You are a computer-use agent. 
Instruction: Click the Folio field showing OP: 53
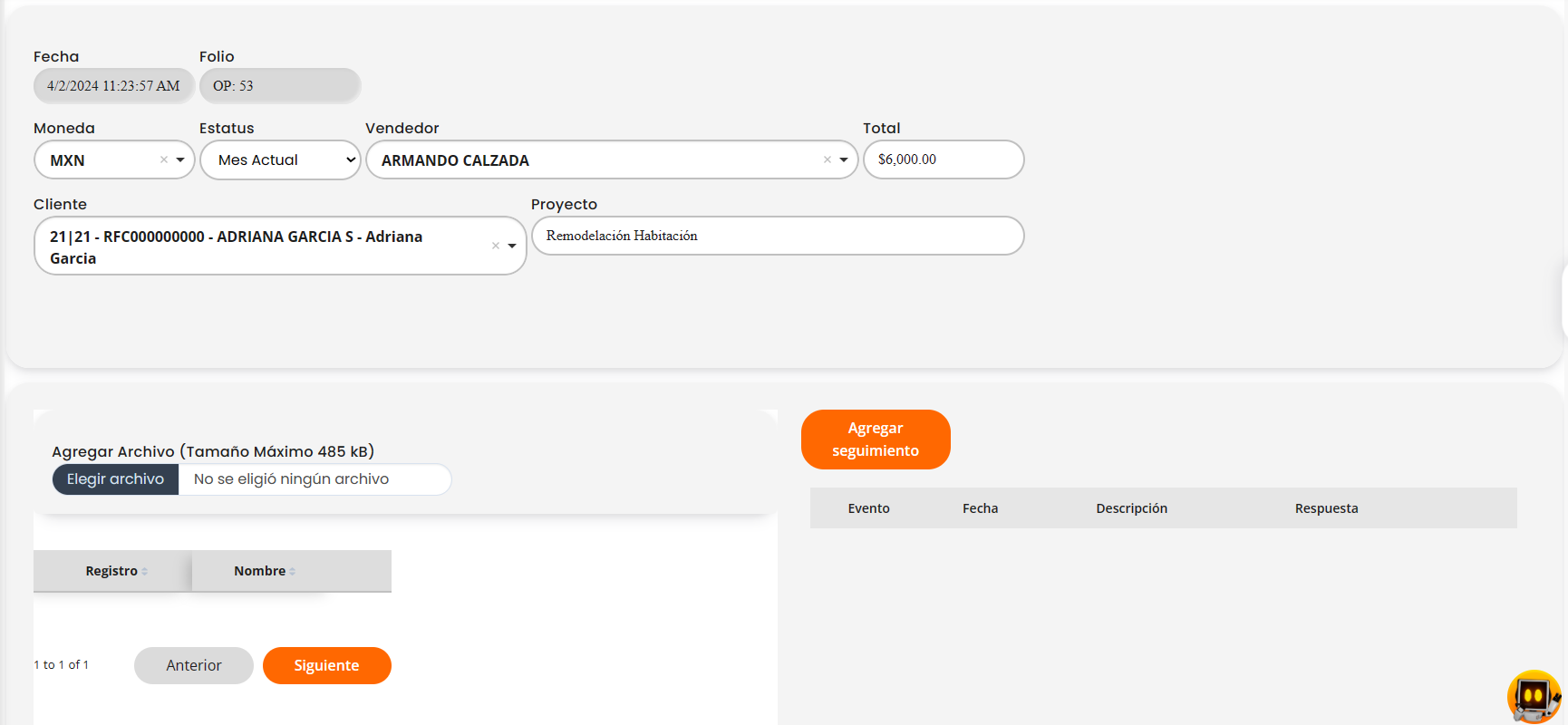click(x=279, y=86)
